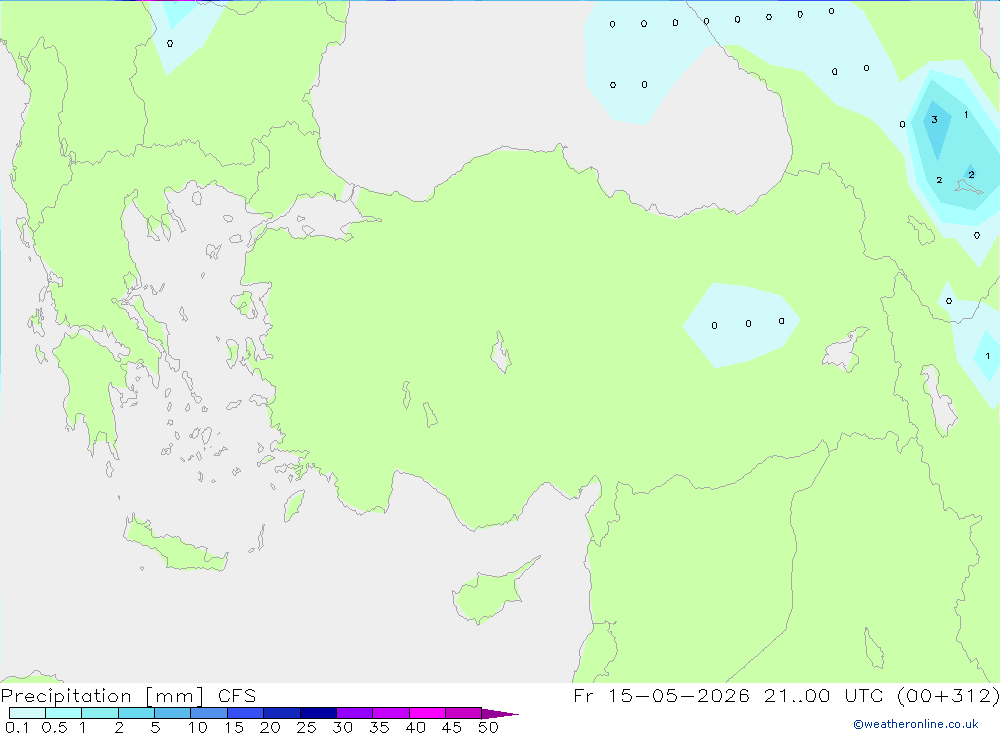Click the 45–50 mm legend color swatch
The height and width of the screenshot is (733, 1000).
(x=464, y=713)
